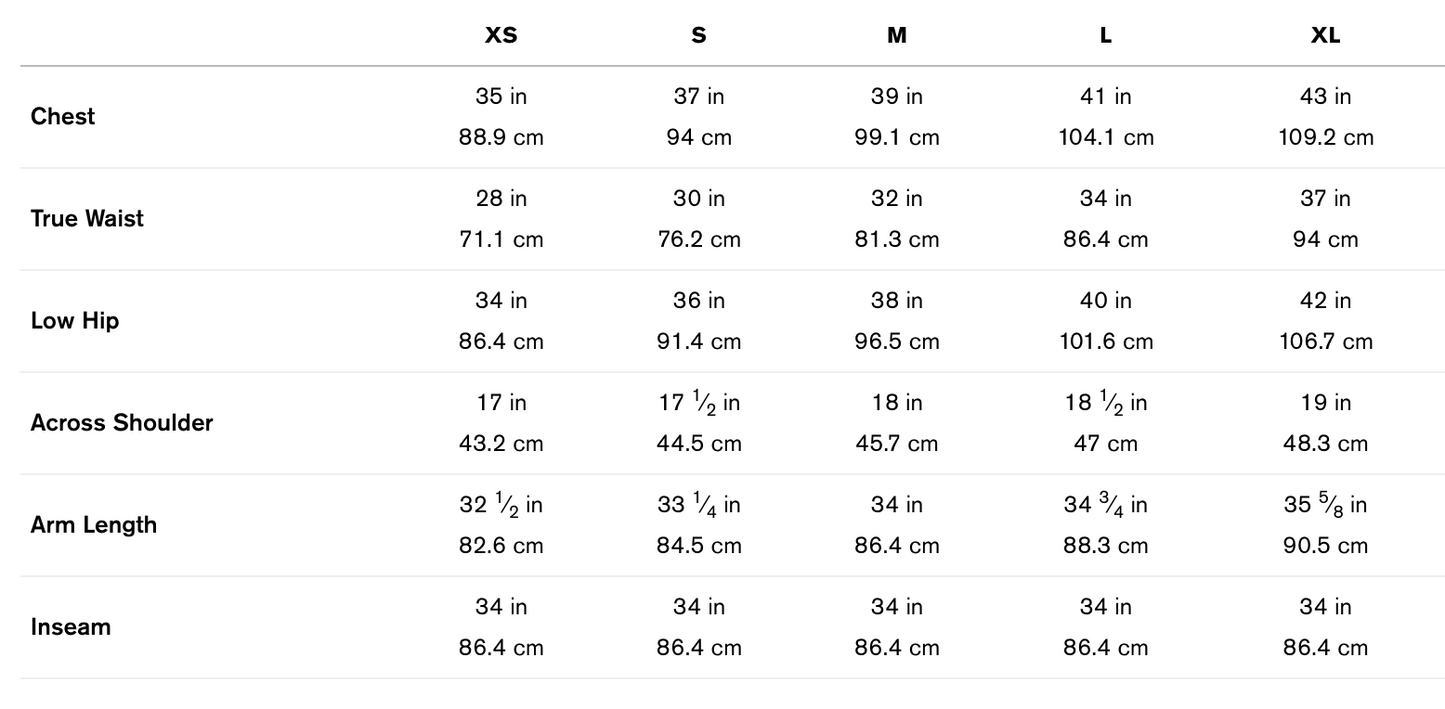This screenshot has height=709, width=1445.
Task: Click the 47 cm shoulder measurement
Action: [1105, 443]
